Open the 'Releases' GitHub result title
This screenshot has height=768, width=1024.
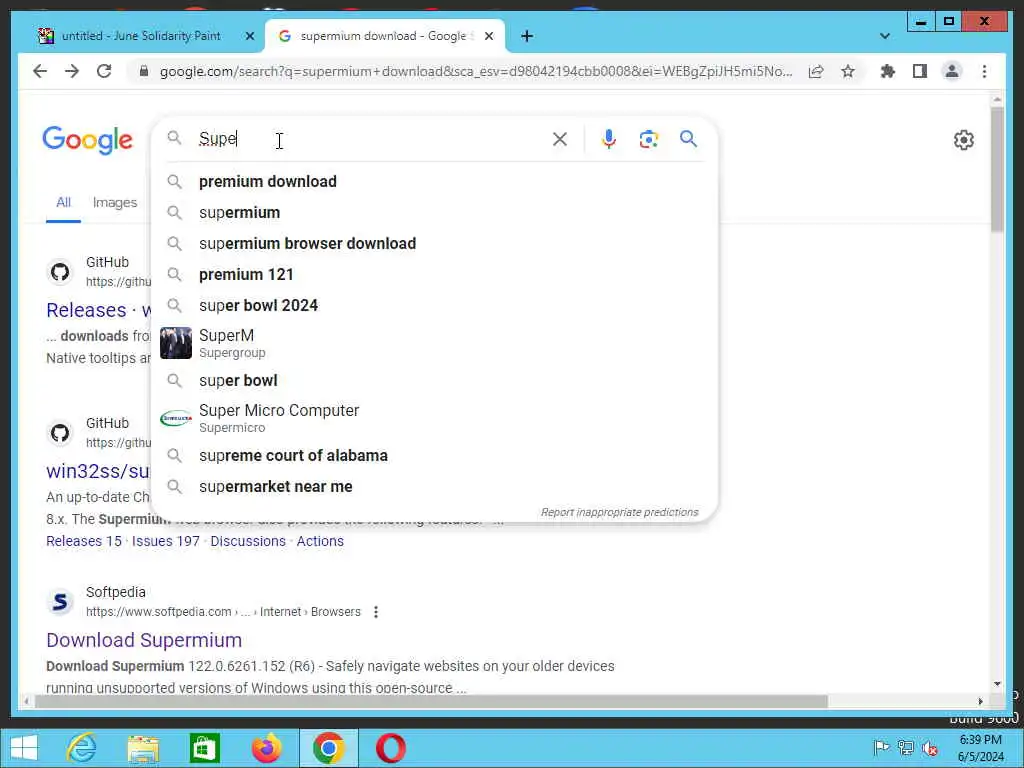coord(99,310)
